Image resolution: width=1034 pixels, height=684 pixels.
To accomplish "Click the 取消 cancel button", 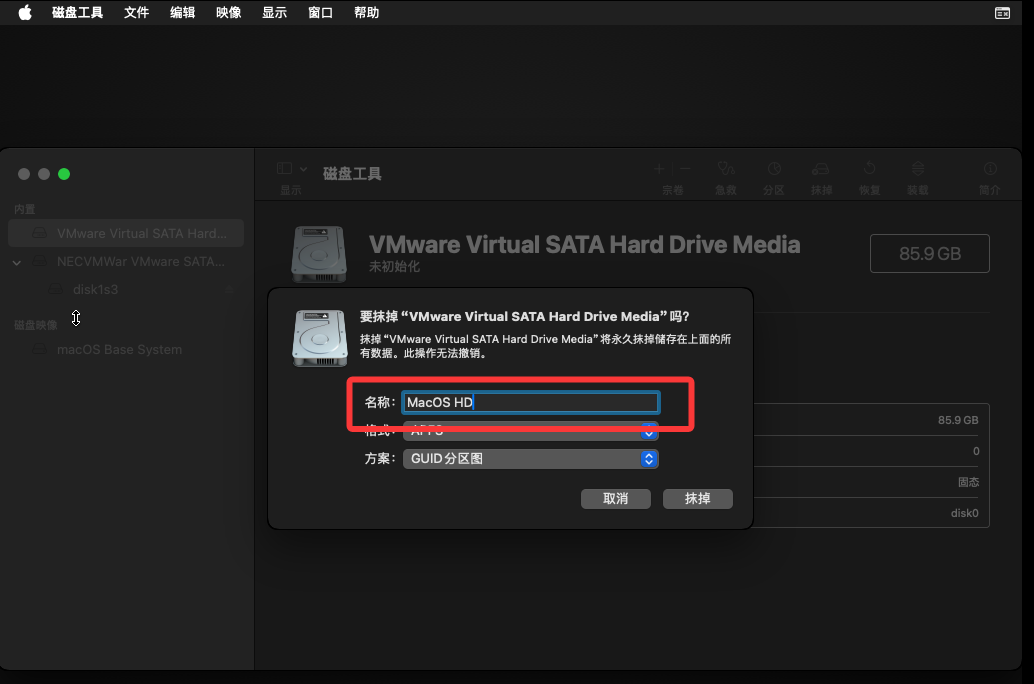I will click(x=615, y=499).
